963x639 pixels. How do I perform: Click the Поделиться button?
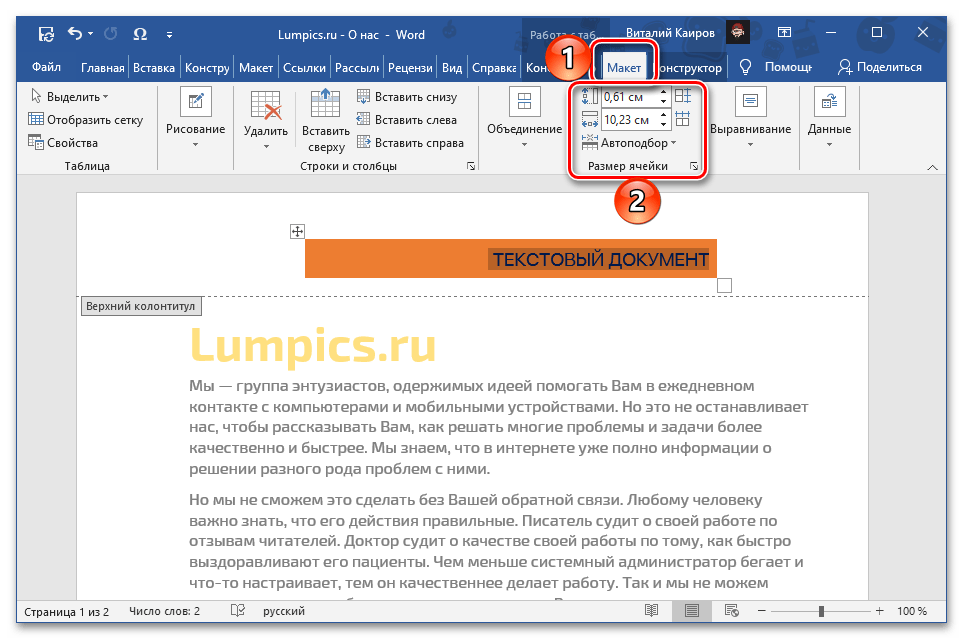click(880, 67)
